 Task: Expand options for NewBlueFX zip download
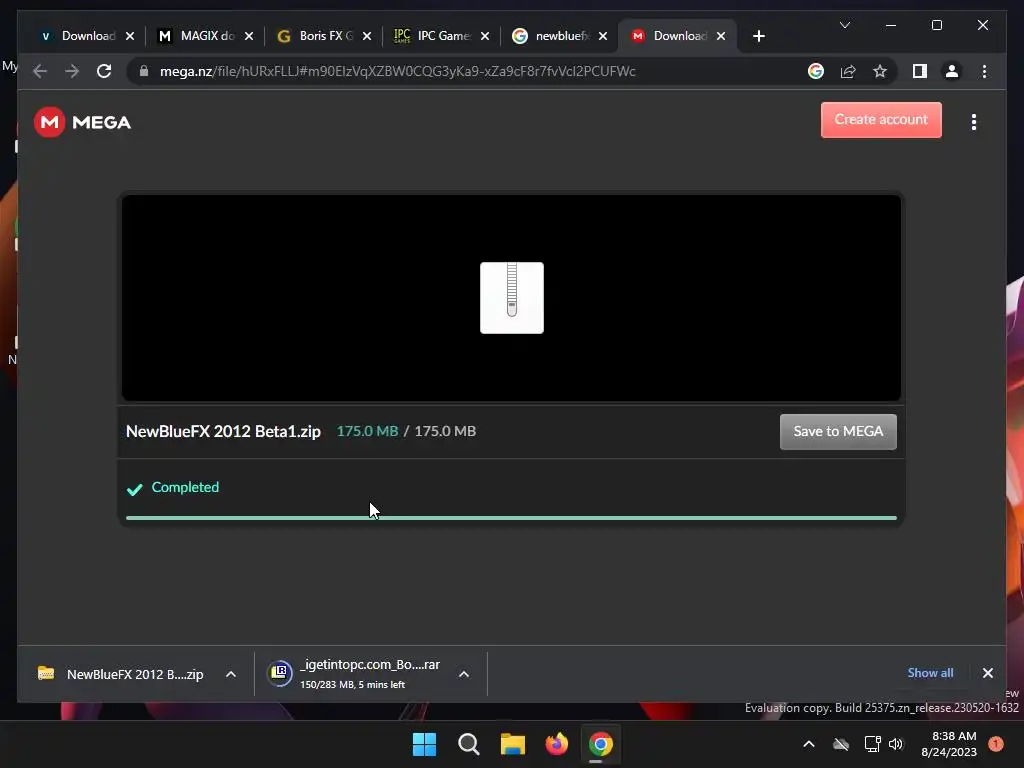[231, 674]
